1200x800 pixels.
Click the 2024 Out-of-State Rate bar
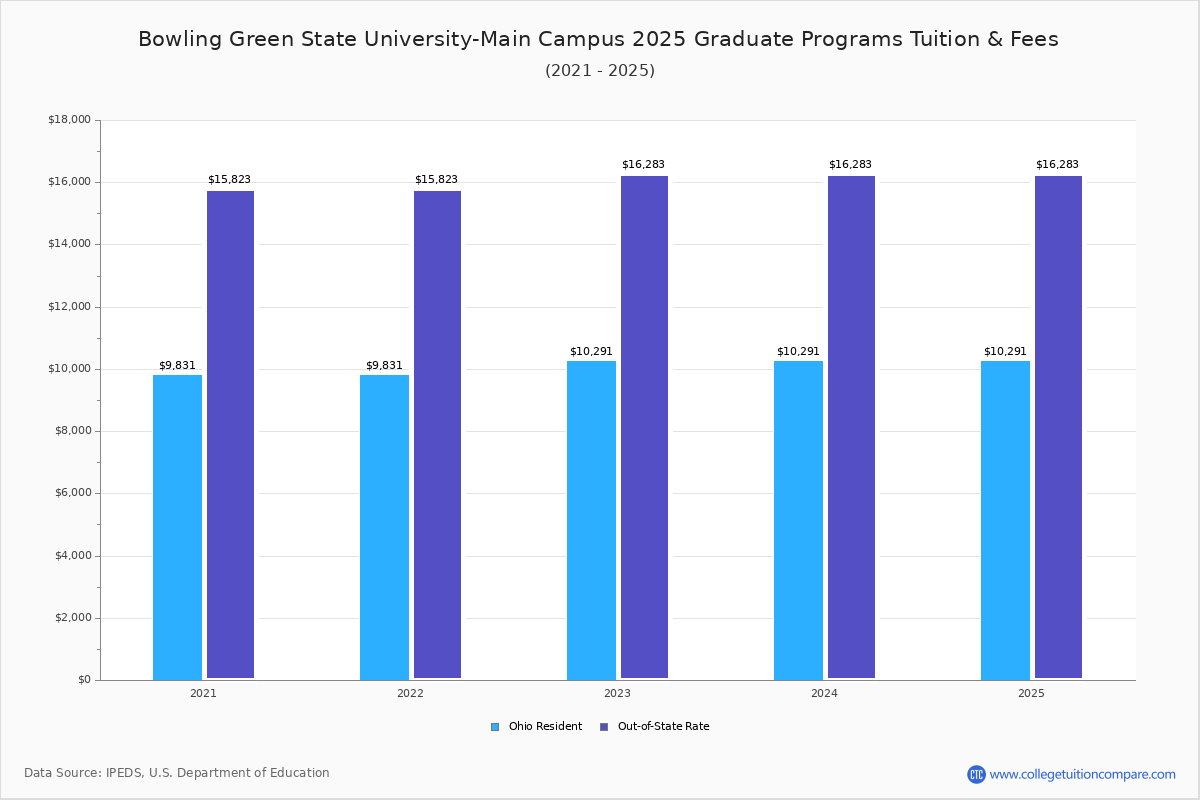pyautogui.click(x=851, y=428)
